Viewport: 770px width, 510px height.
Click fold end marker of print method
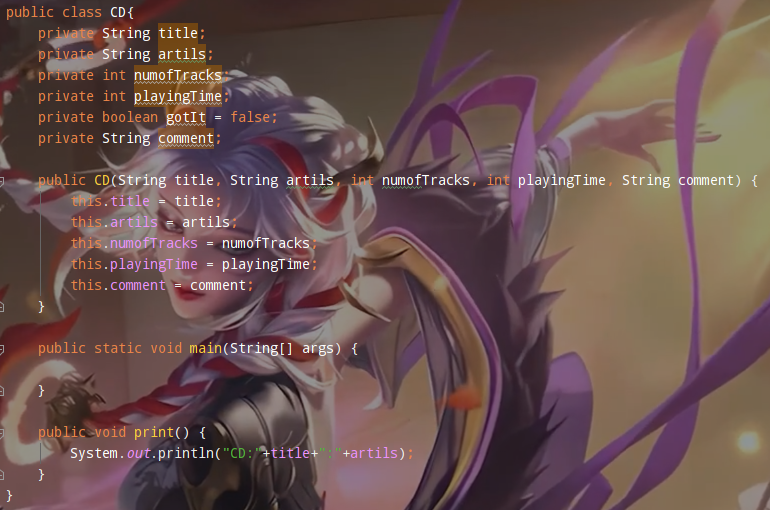click(1, 475)
